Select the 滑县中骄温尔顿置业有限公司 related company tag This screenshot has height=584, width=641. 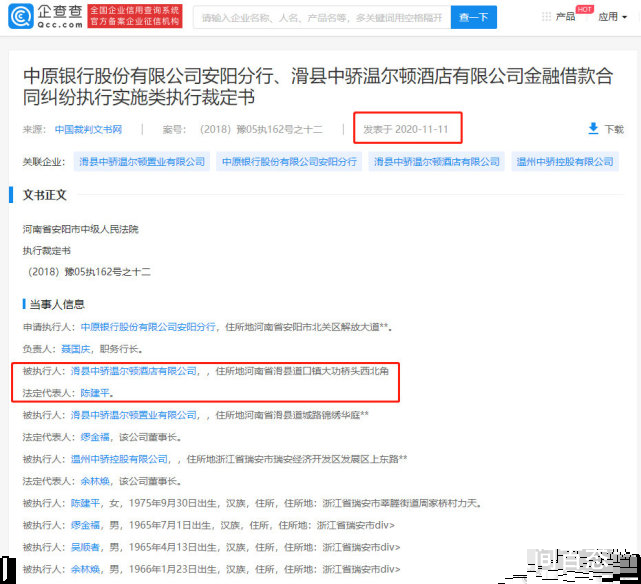coord(142,162)
